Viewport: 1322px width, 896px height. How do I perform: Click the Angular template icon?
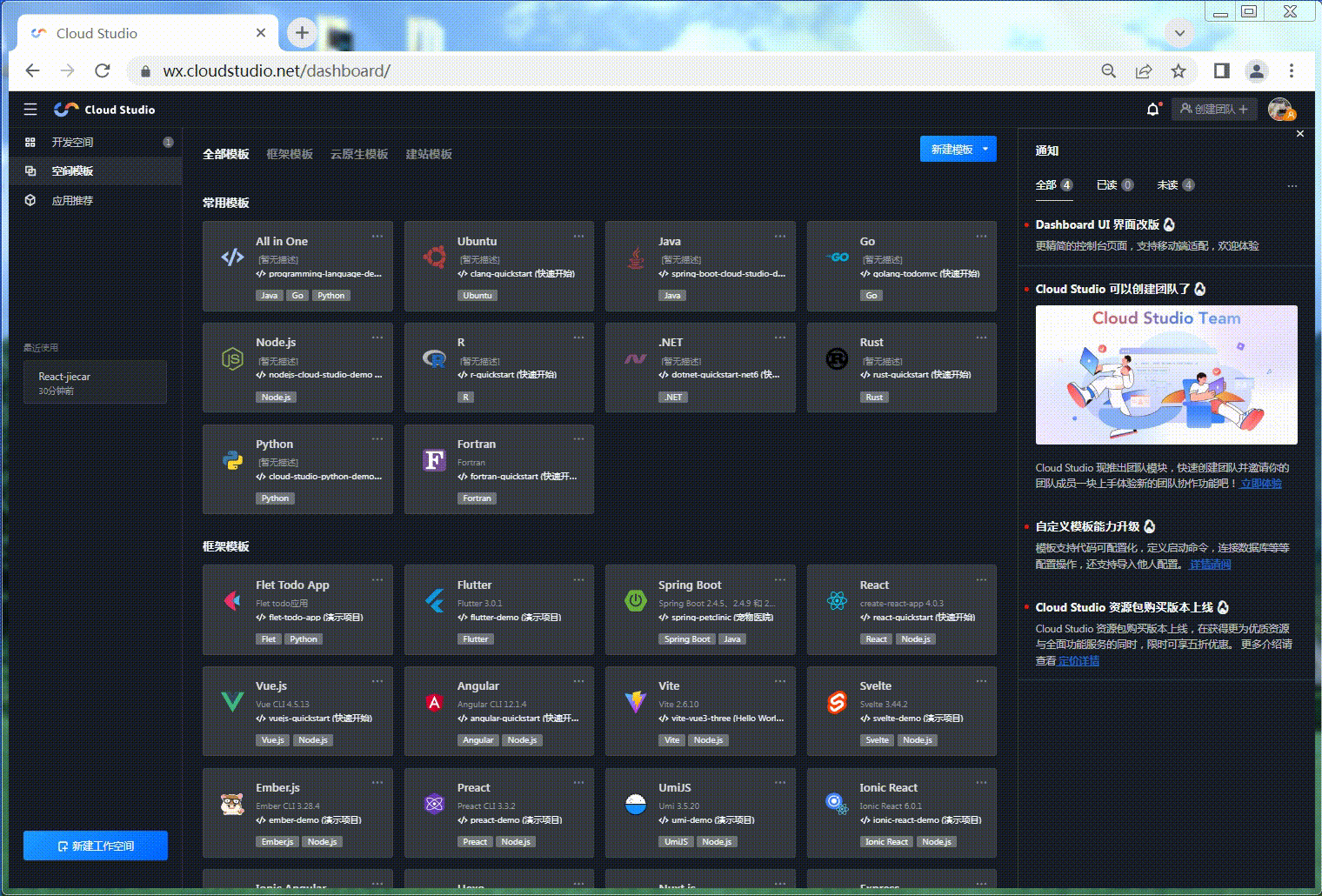point(434,702)
